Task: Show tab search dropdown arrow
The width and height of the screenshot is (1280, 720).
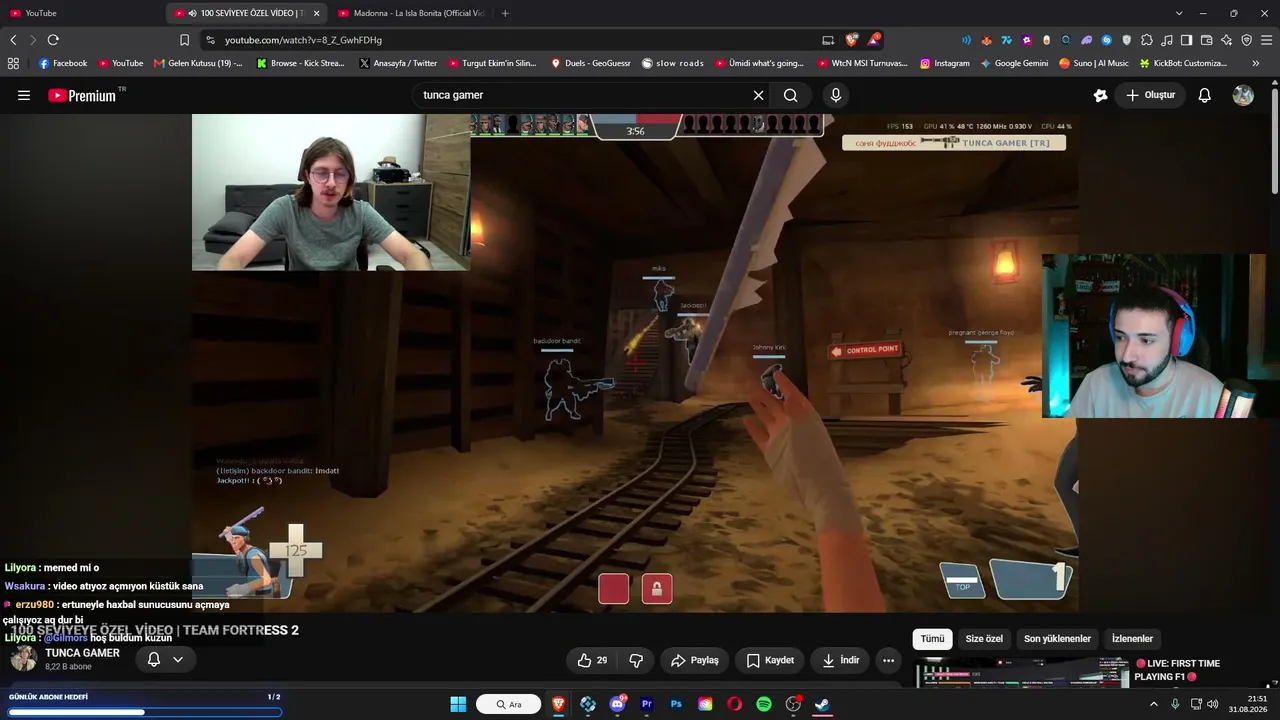Action: point(1179,13)
